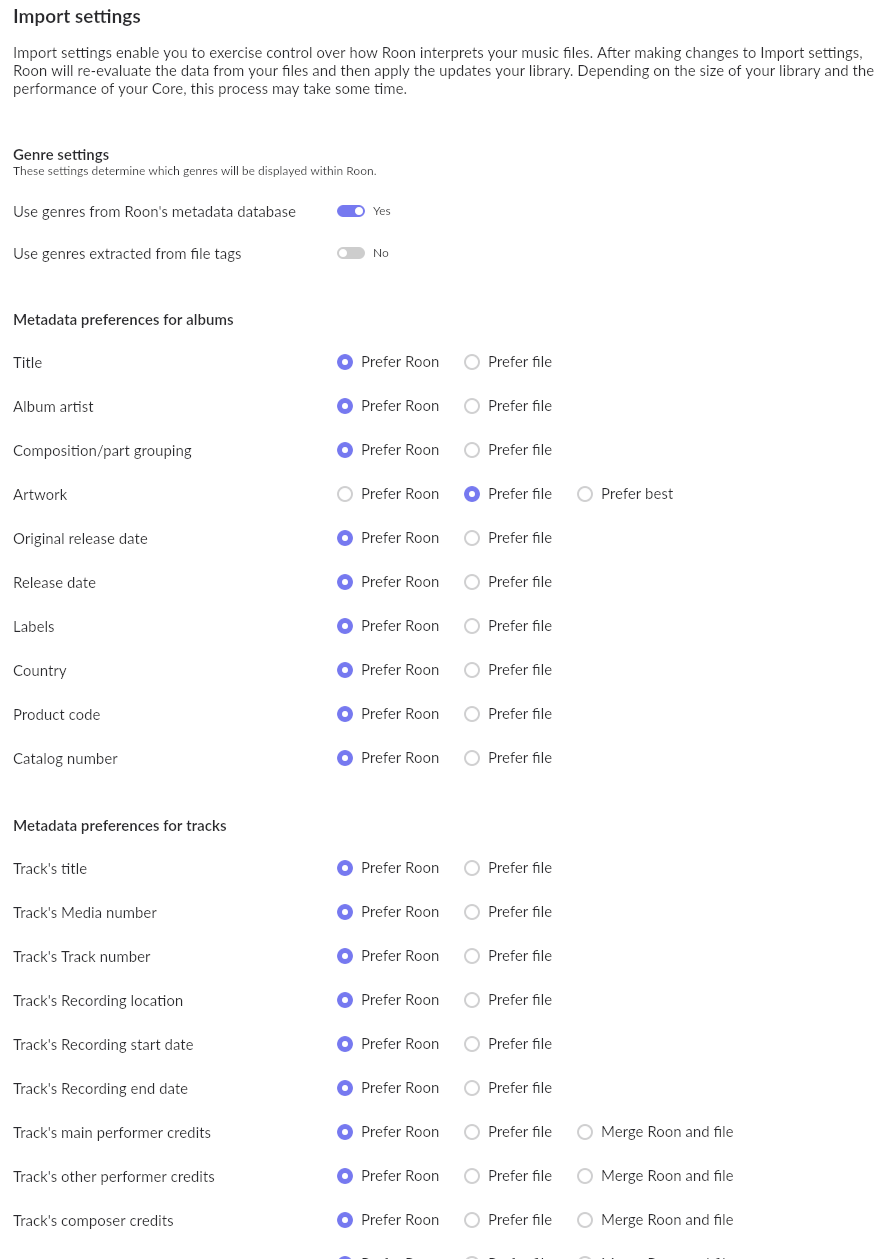This screenshot has height=1259, width=889.
Task: Select Prefer file for Product code
Action: [x=472, y=714]
